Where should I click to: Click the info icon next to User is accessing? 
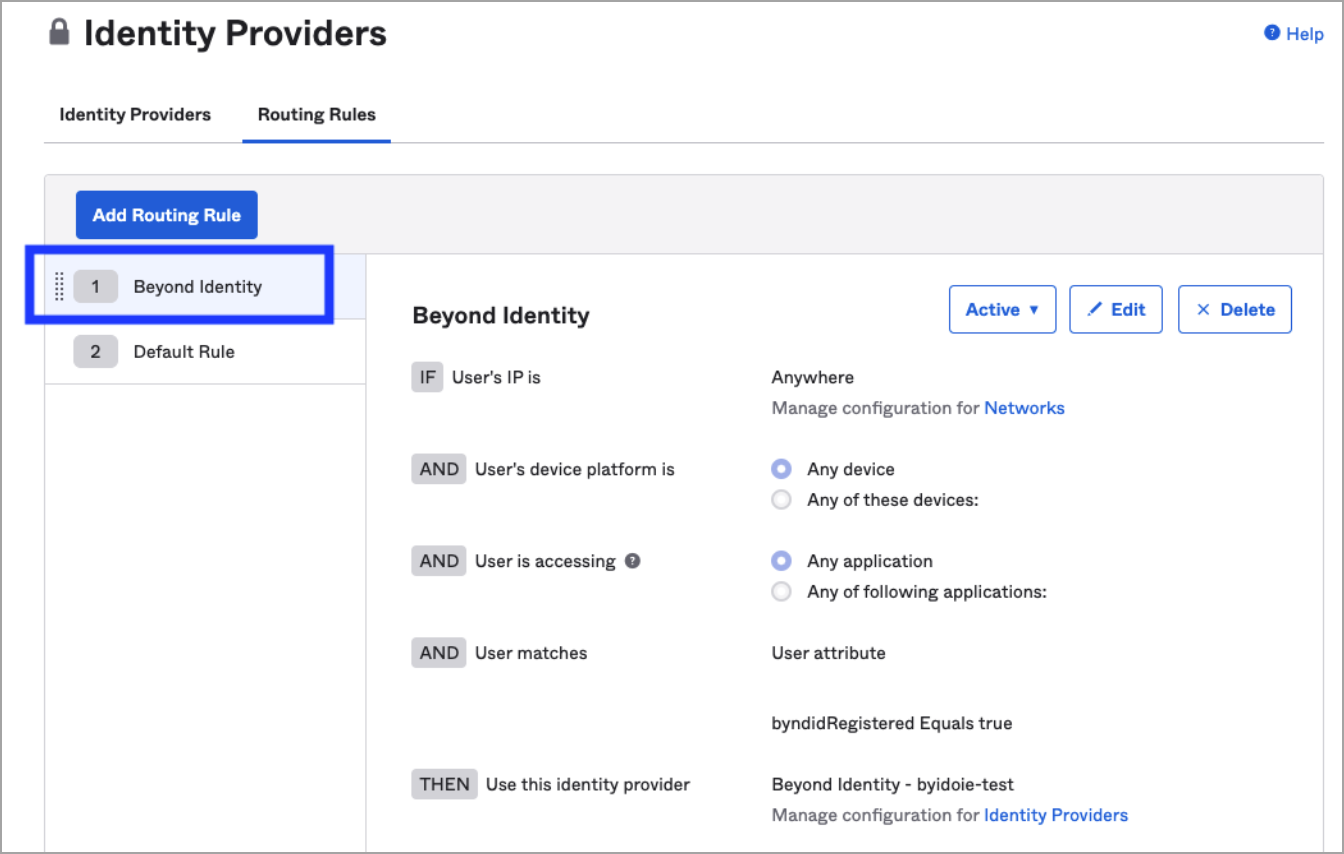[x=632, y=561]
